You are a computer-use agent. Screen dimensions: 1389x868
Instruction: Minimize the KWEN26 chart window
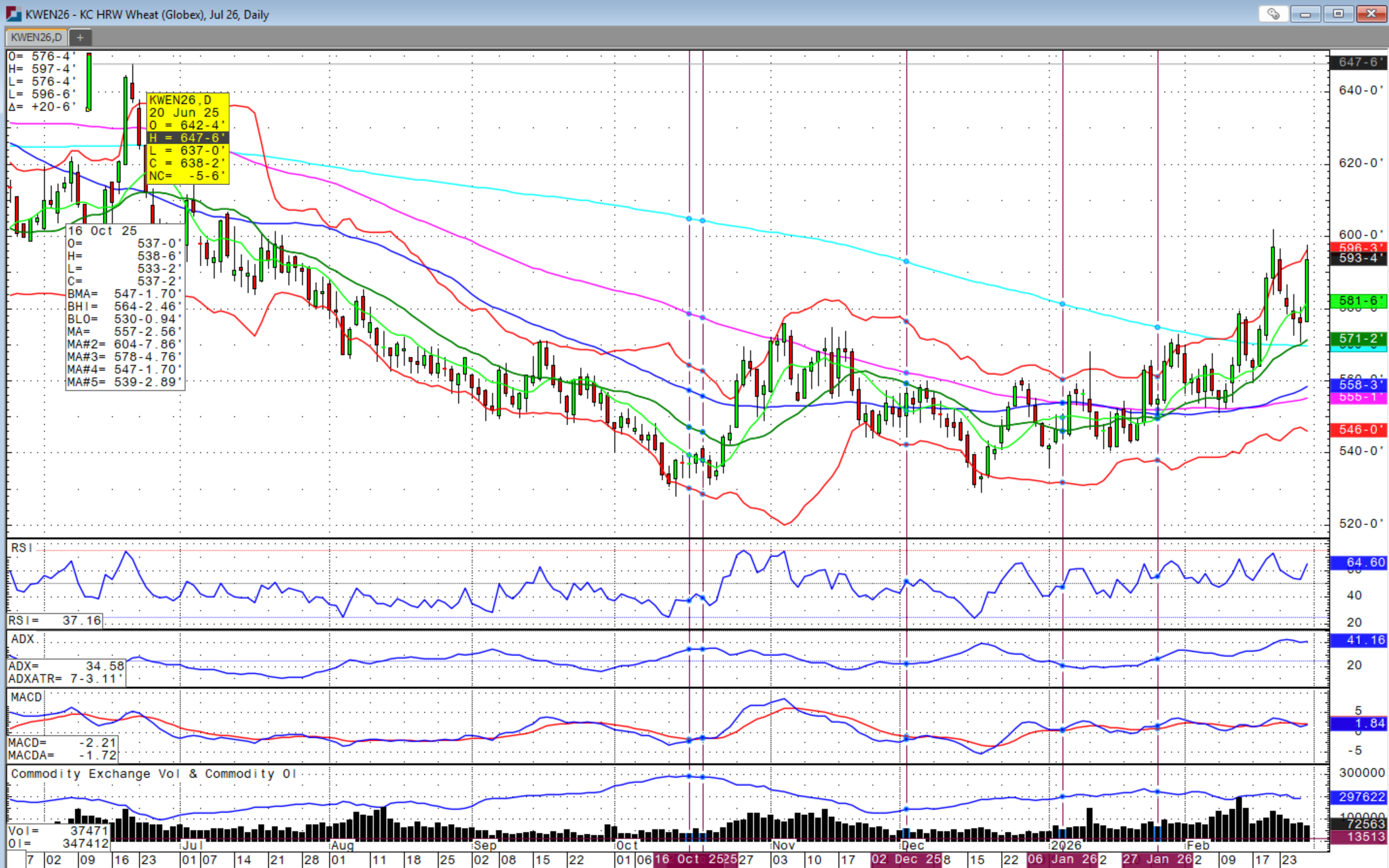coord(1305,14)
